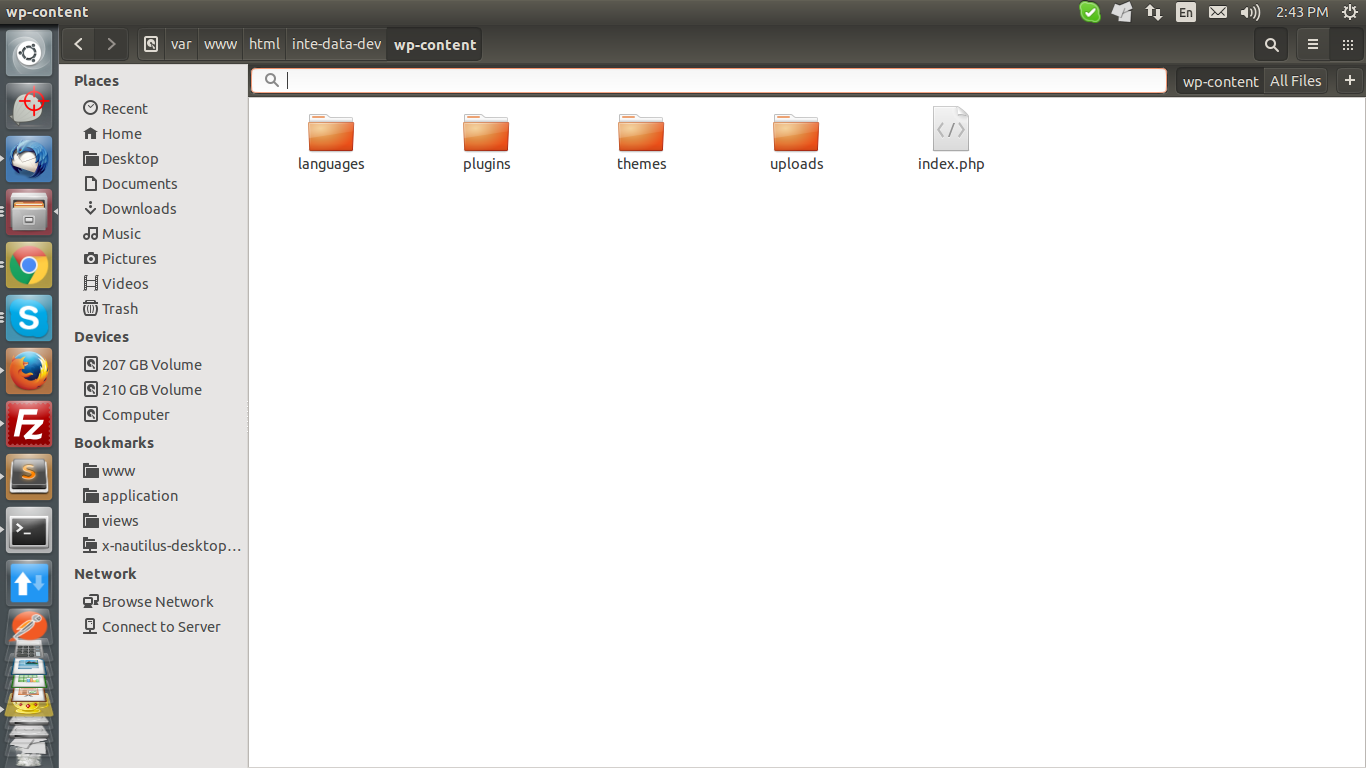Switch to grid view icon
Viewport: 1366px width, 768px height.
1347,44
